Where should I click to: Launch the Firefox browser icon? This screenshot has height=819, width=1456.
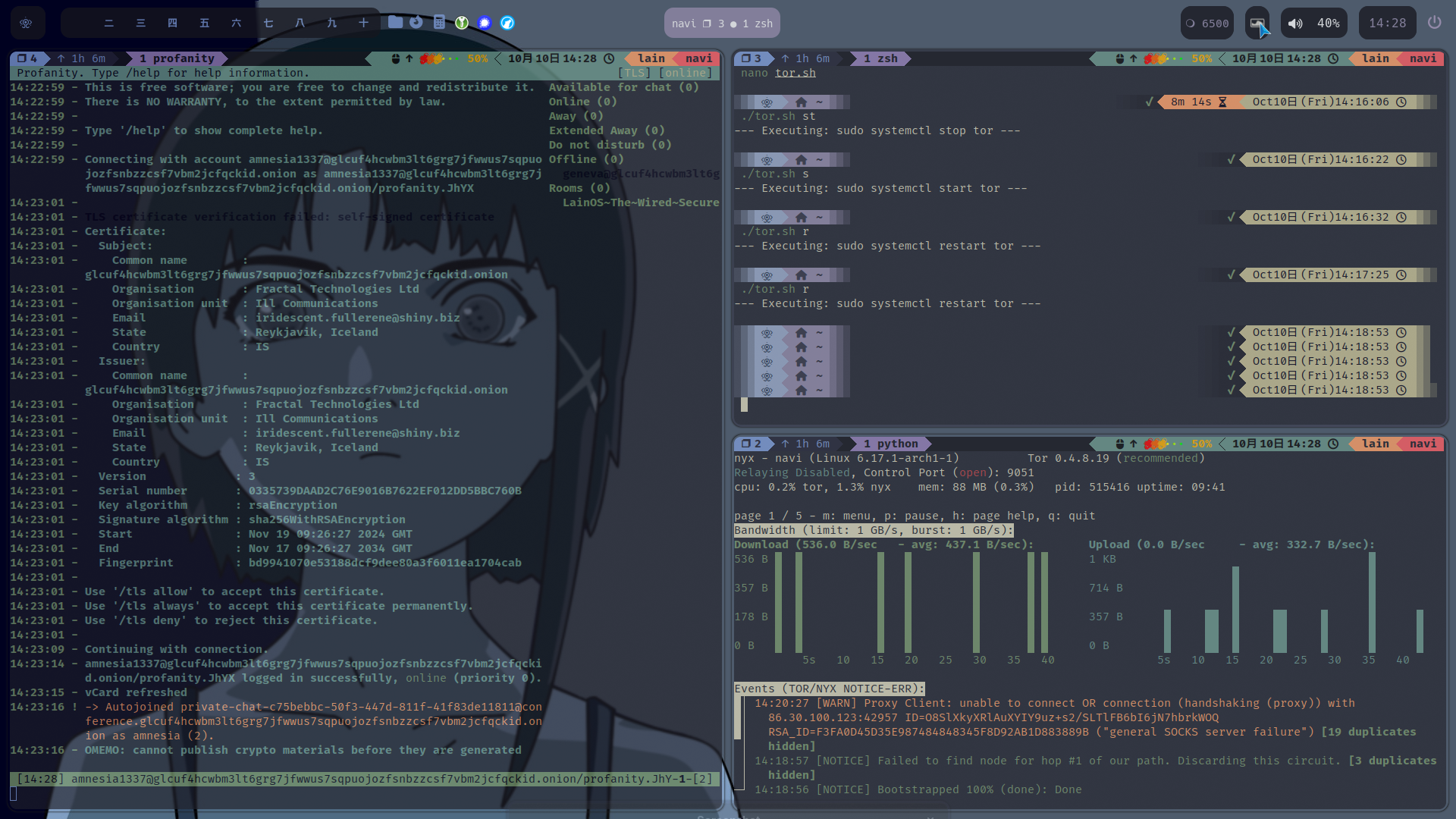click(x=416, y=23)
